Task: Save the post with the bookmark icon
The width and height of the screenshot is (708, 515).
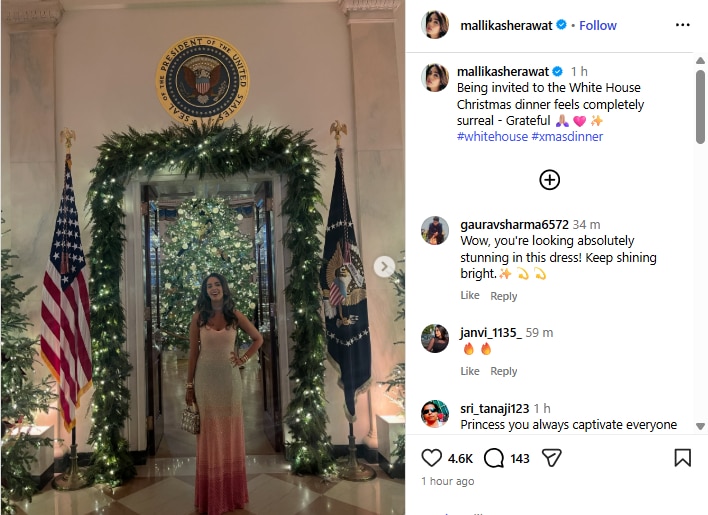Action: click(682, 458)
